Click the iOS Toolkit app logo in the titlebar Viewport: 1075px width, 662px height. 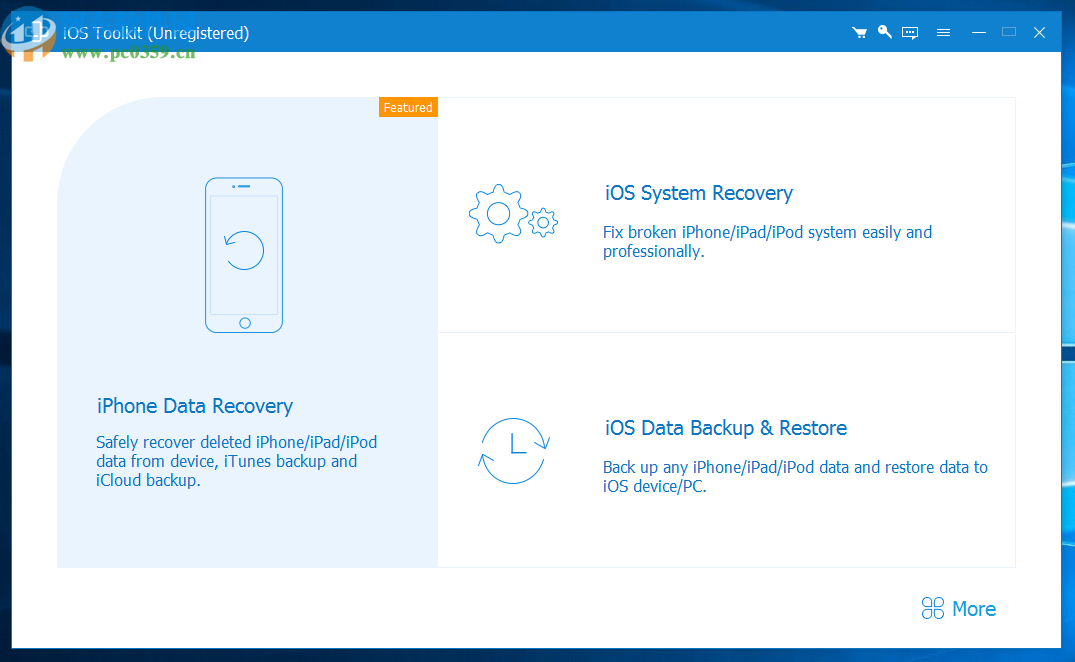click(x=30, y=32)
